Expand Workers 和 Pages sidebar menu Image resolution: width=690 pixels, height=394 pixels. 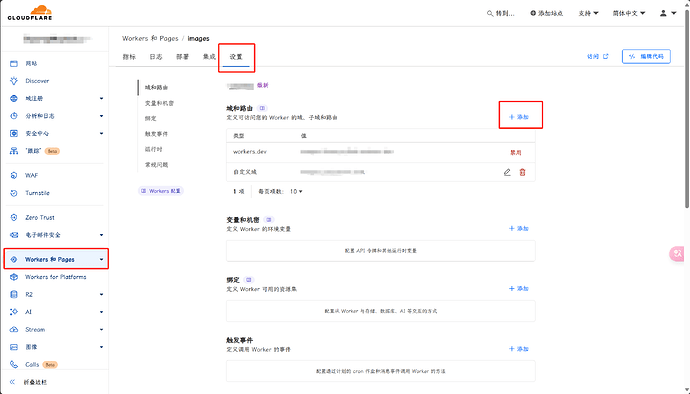pyautogui.click(x=101, y=260)
